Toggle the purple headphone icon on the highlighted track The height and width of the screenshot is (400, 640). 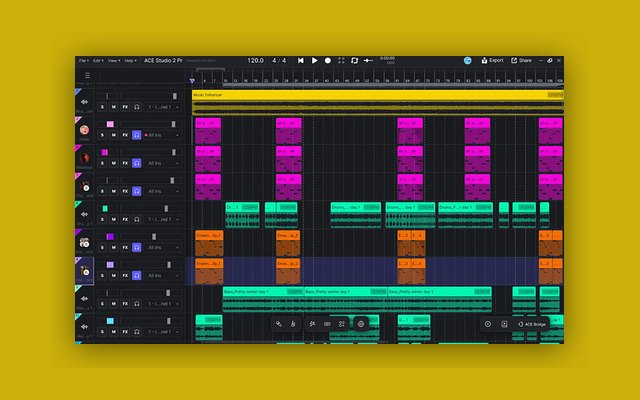click(137, 276)
